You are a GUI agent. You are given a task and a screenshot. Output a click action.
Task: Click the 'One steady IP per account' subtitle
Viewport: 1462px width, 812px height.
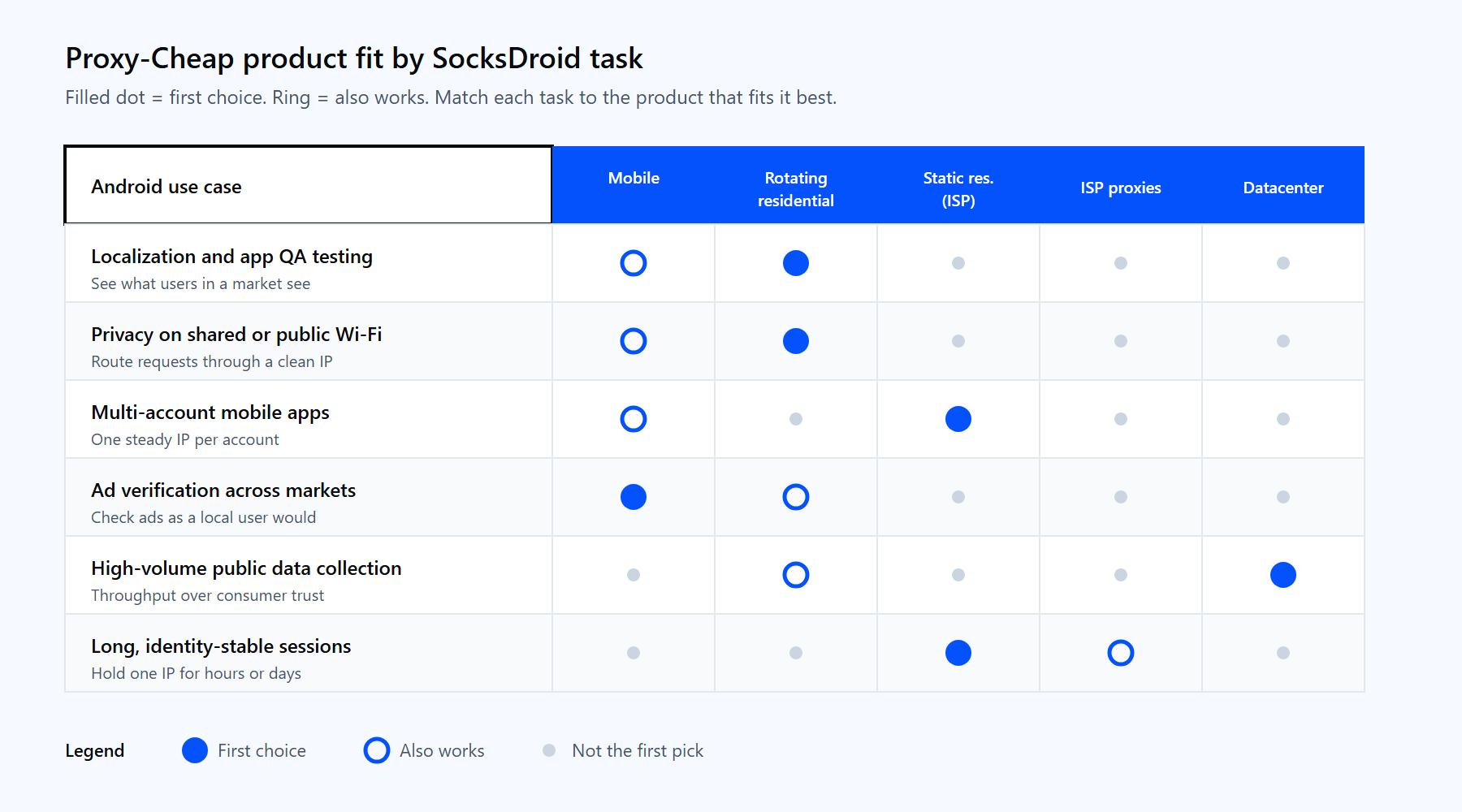point(185,439)
